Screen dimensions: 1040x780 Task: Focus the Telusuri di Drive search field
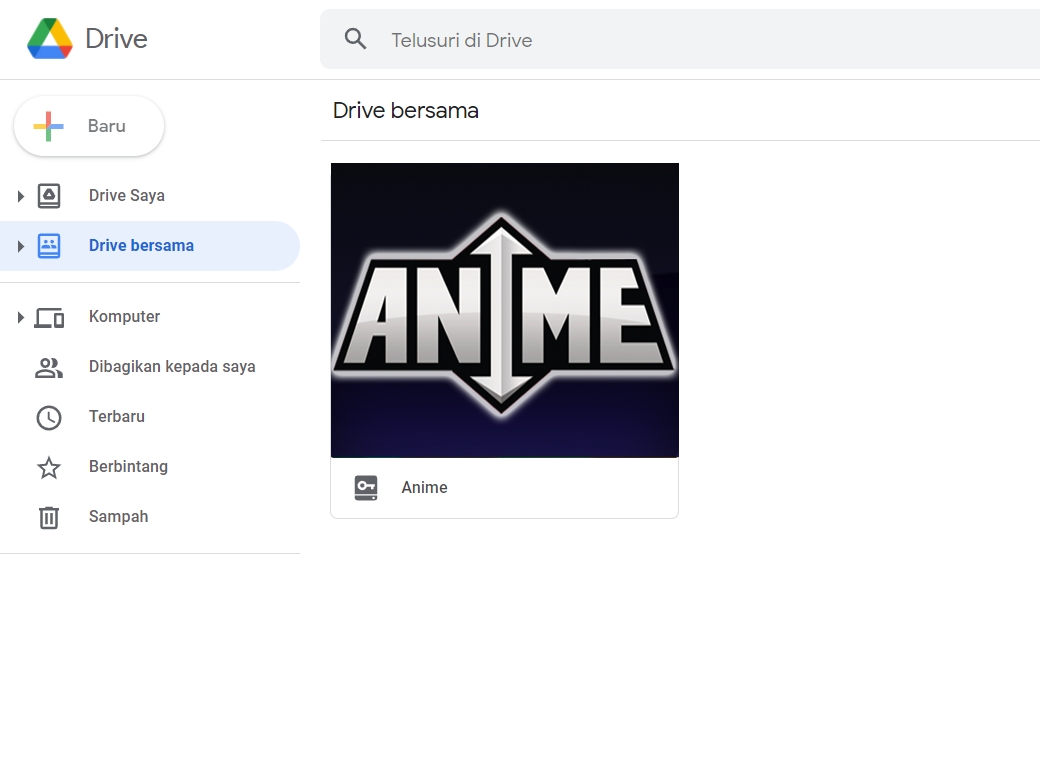680,39
